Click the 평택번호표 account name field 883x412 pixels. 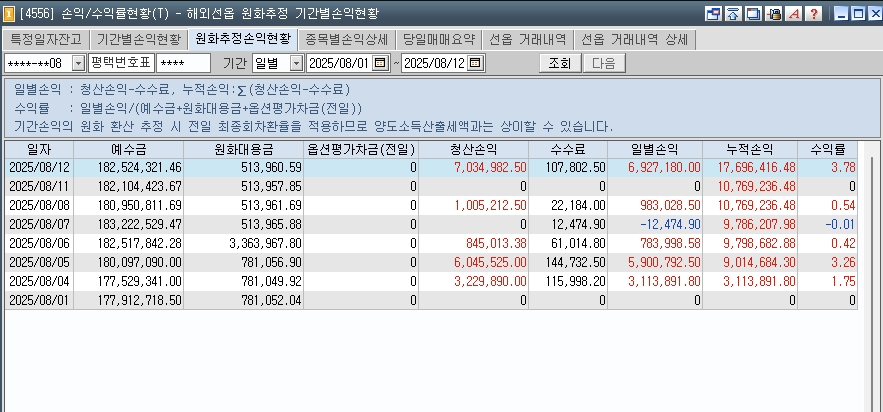click(x=121, y=63)
